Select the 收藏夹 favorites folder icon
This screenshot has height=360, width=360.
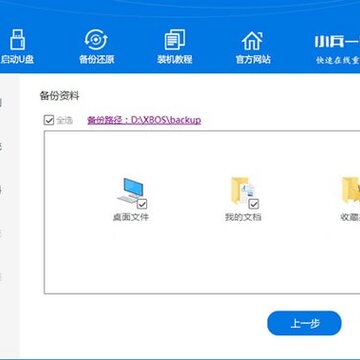351,191
